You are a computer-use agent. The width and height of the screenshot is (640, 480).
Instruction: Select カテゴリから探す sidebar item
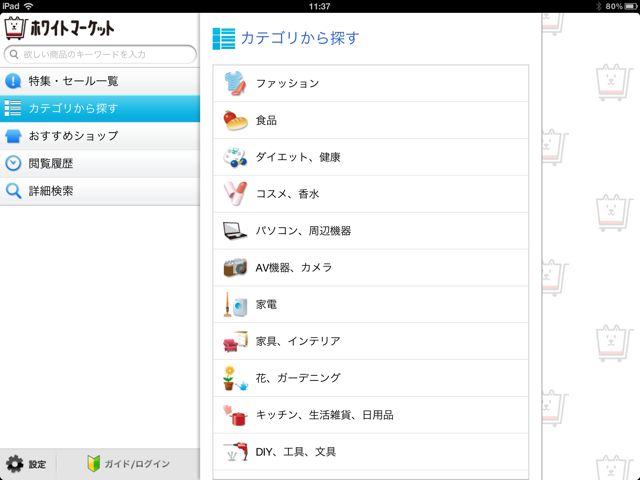[100, 109]
